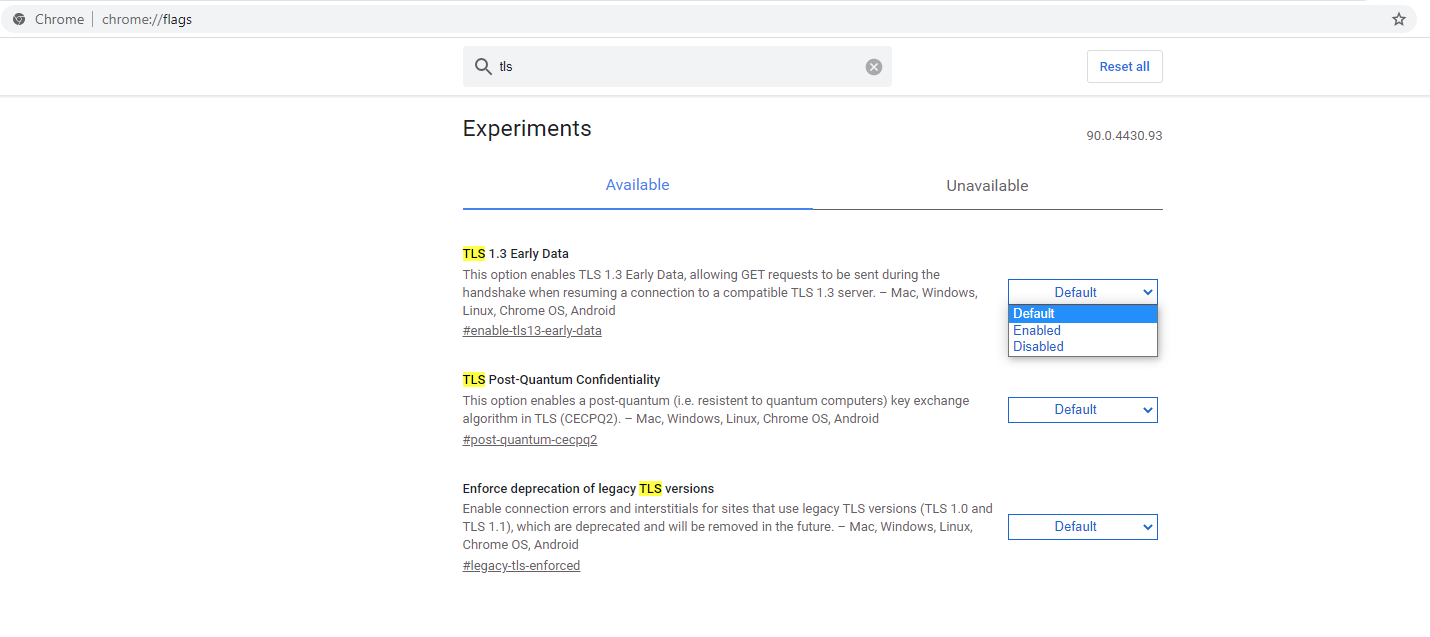The image size is (1430, 637).
Task: Click the Chrome label in the address bar
Action: tap(59, 19)
